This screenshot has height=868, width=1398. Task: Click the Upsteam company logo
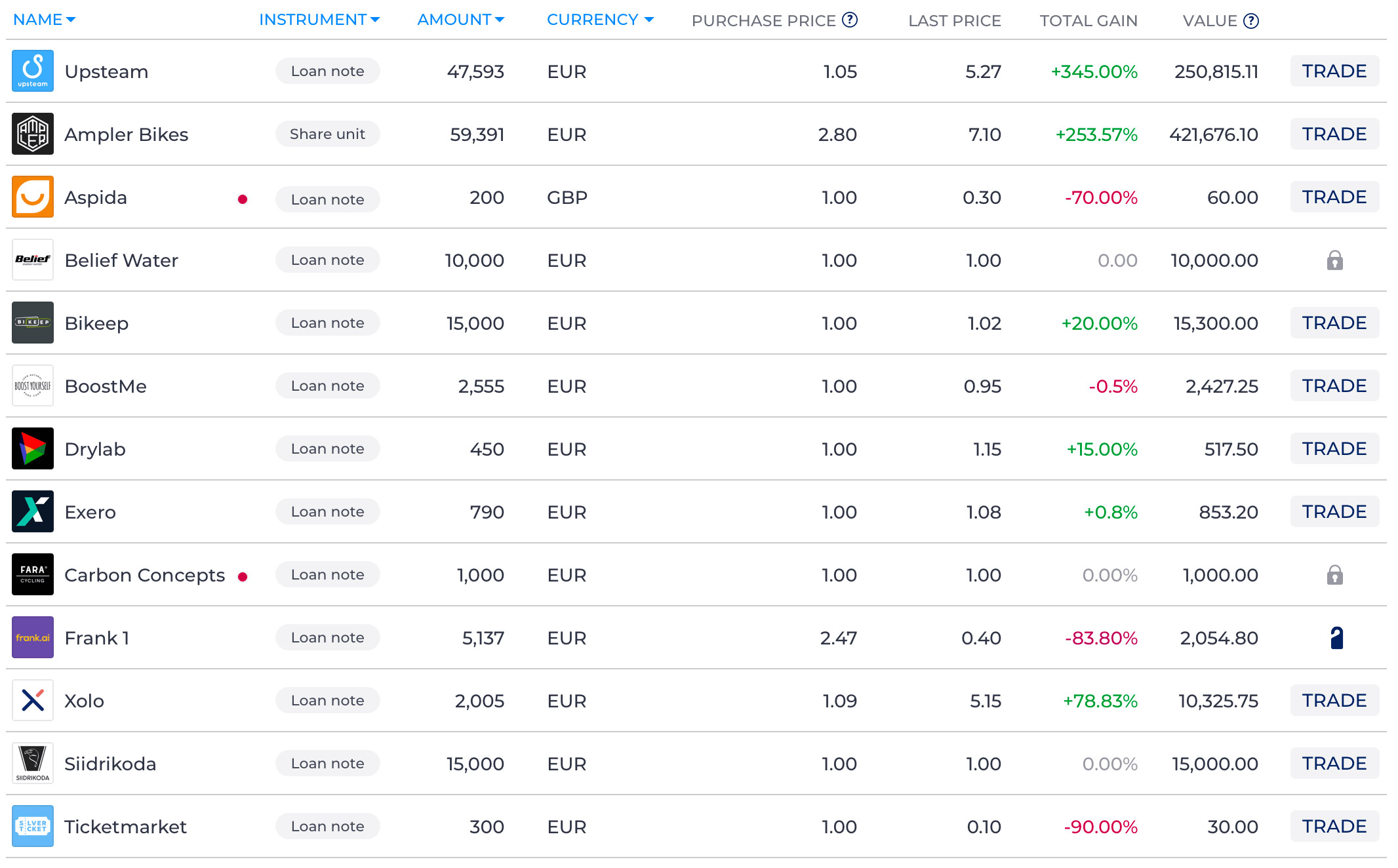(33, 71)
